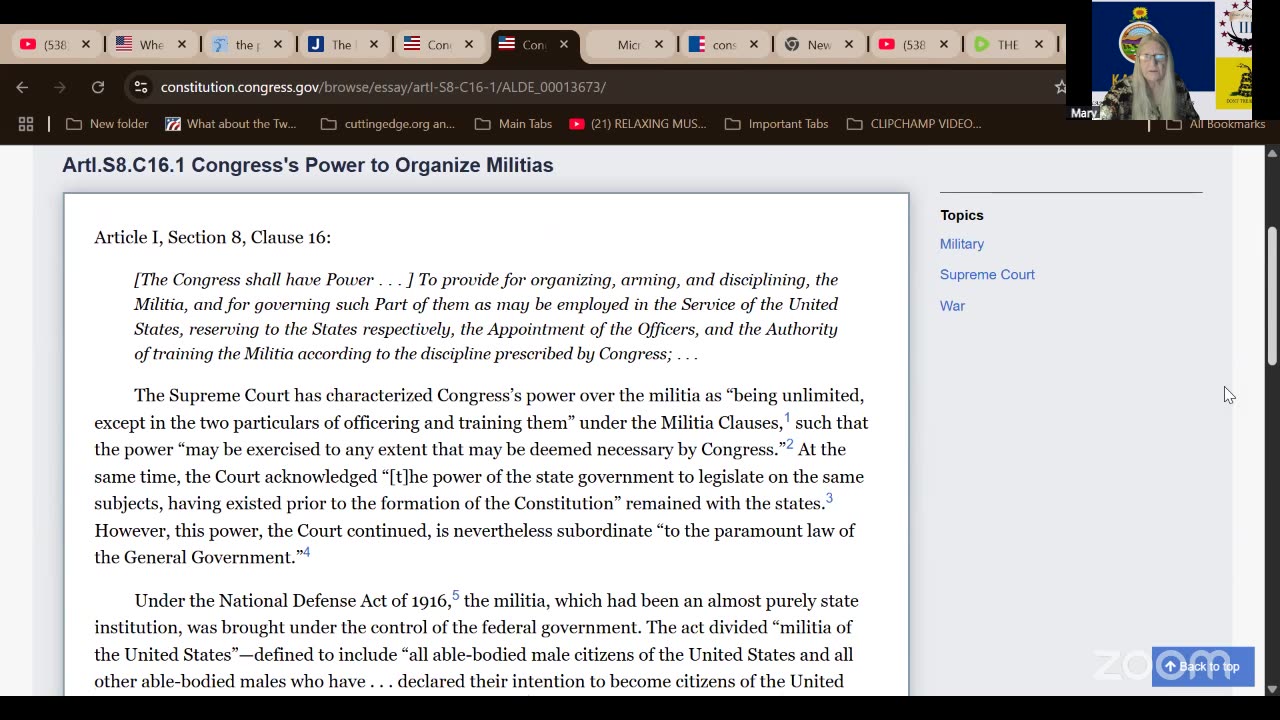Open the Supreme Court topic link

[987, 274]
